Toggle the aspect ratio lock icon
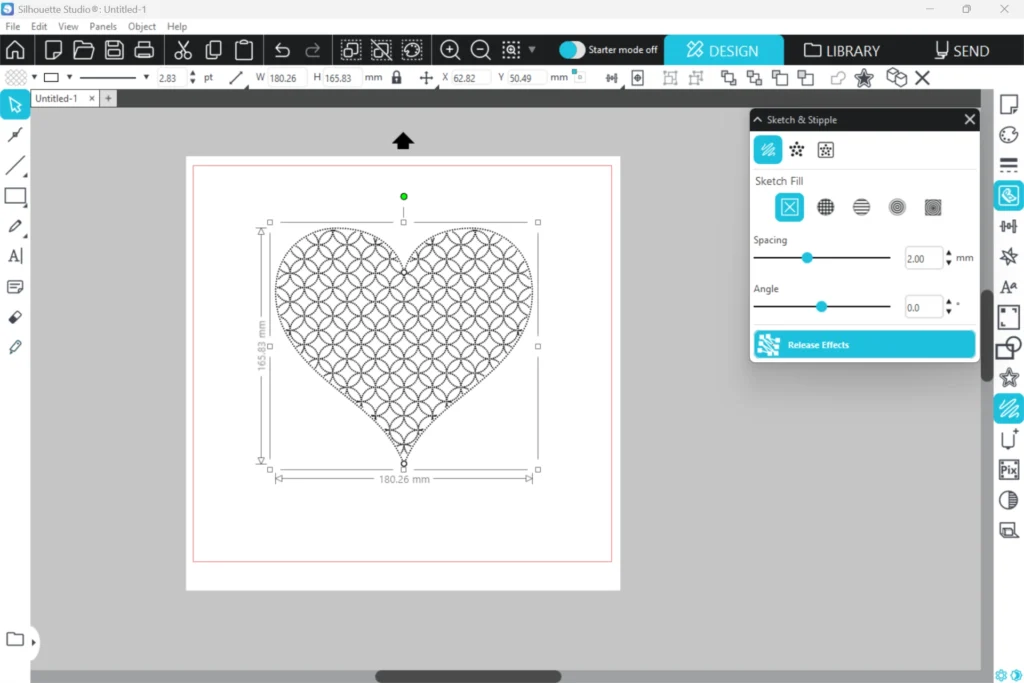The image size is (1024, 683). click(397, 78)
